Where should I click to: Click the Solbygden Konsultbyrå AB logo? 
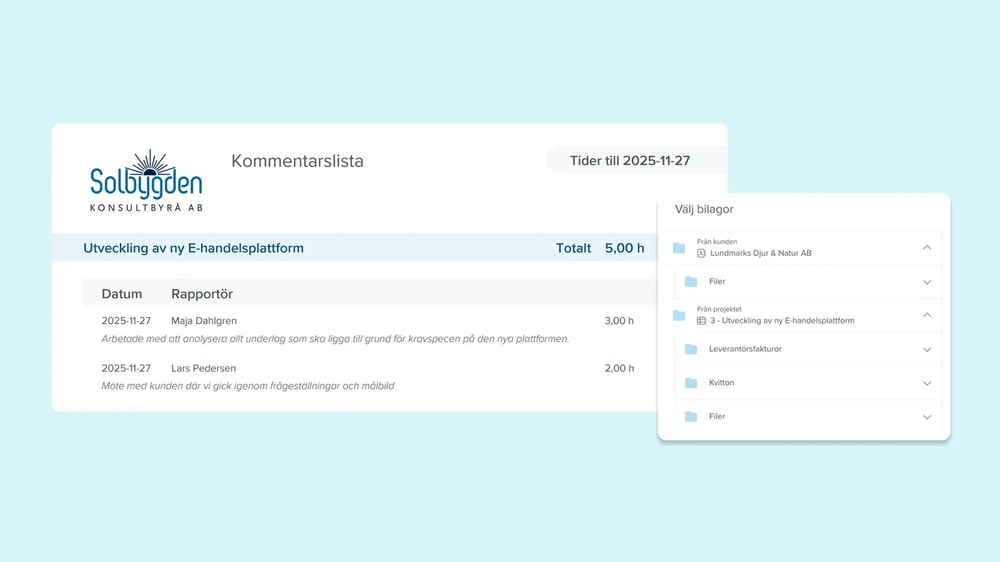pos(146,181)
